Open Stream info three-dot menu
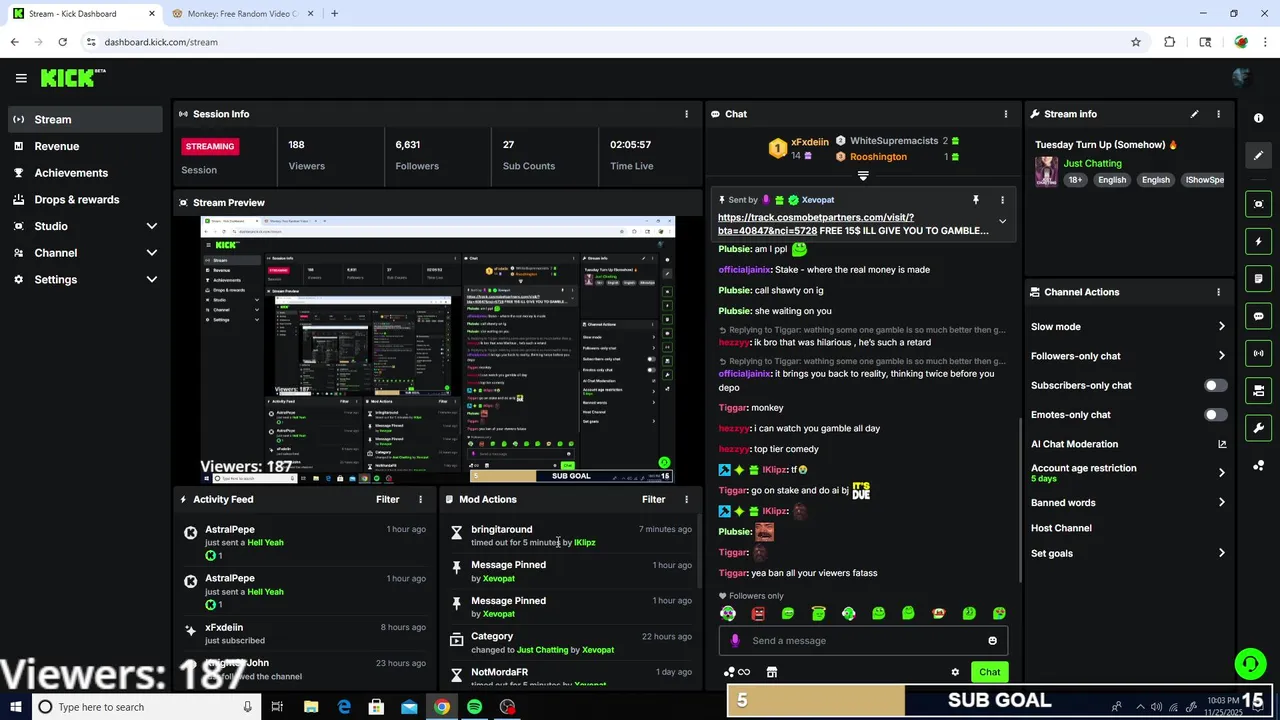 [1218, 114]
